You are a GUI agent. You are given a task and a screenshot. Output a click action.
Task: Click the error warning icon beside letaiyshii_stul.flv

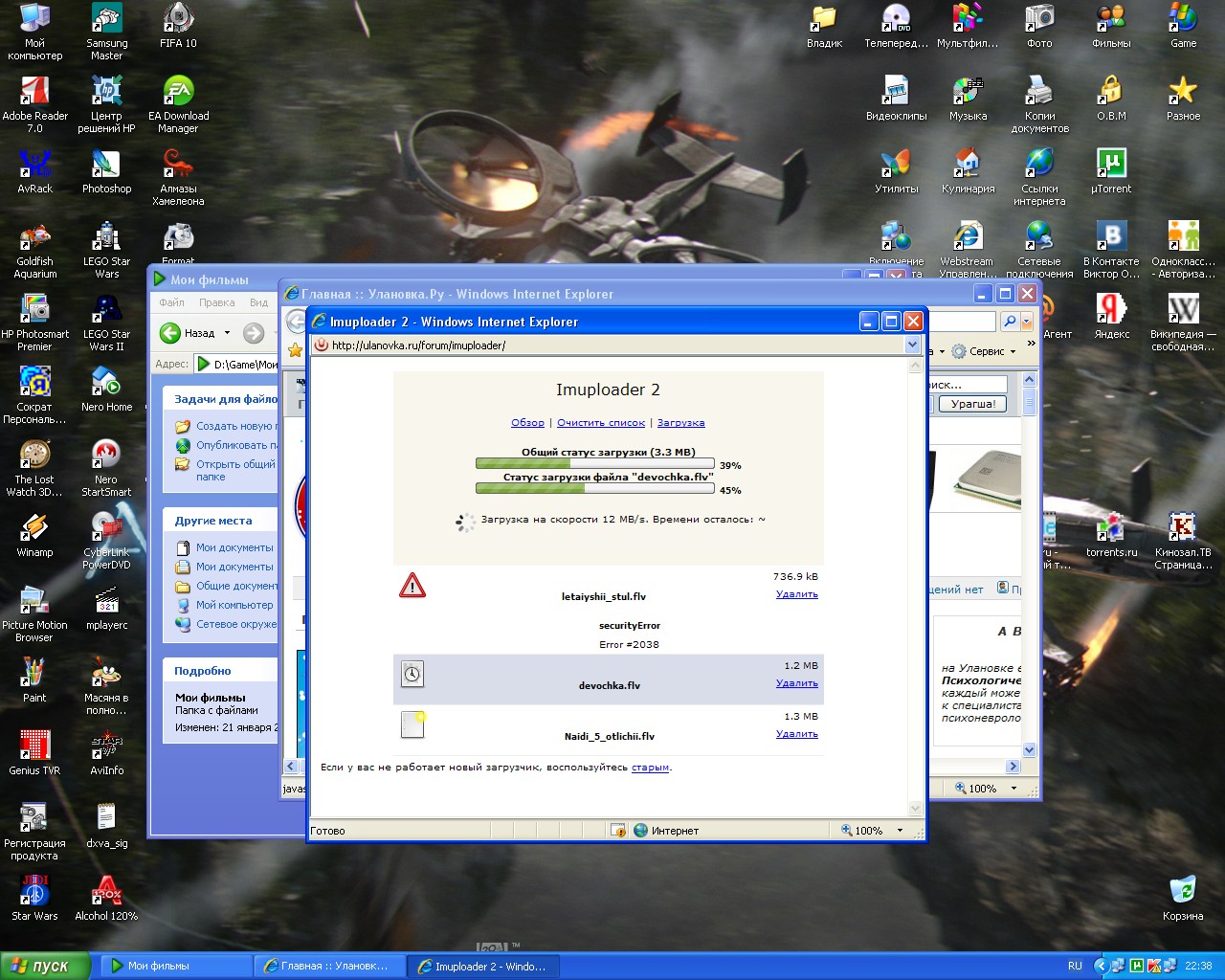pos(412,586)
